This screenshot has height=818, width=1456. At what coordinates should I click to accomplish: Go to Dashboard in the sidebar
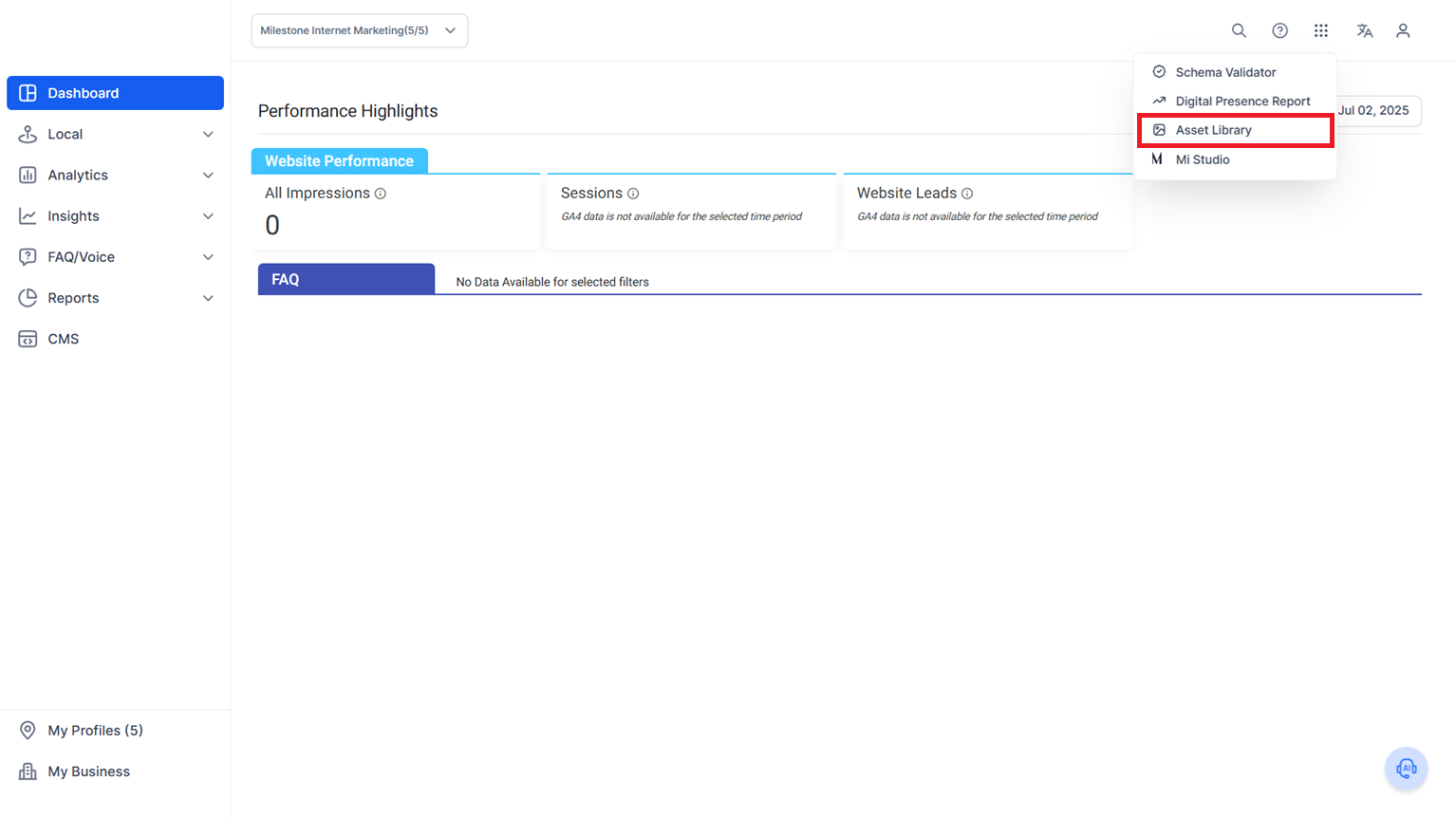coord(115,93)
